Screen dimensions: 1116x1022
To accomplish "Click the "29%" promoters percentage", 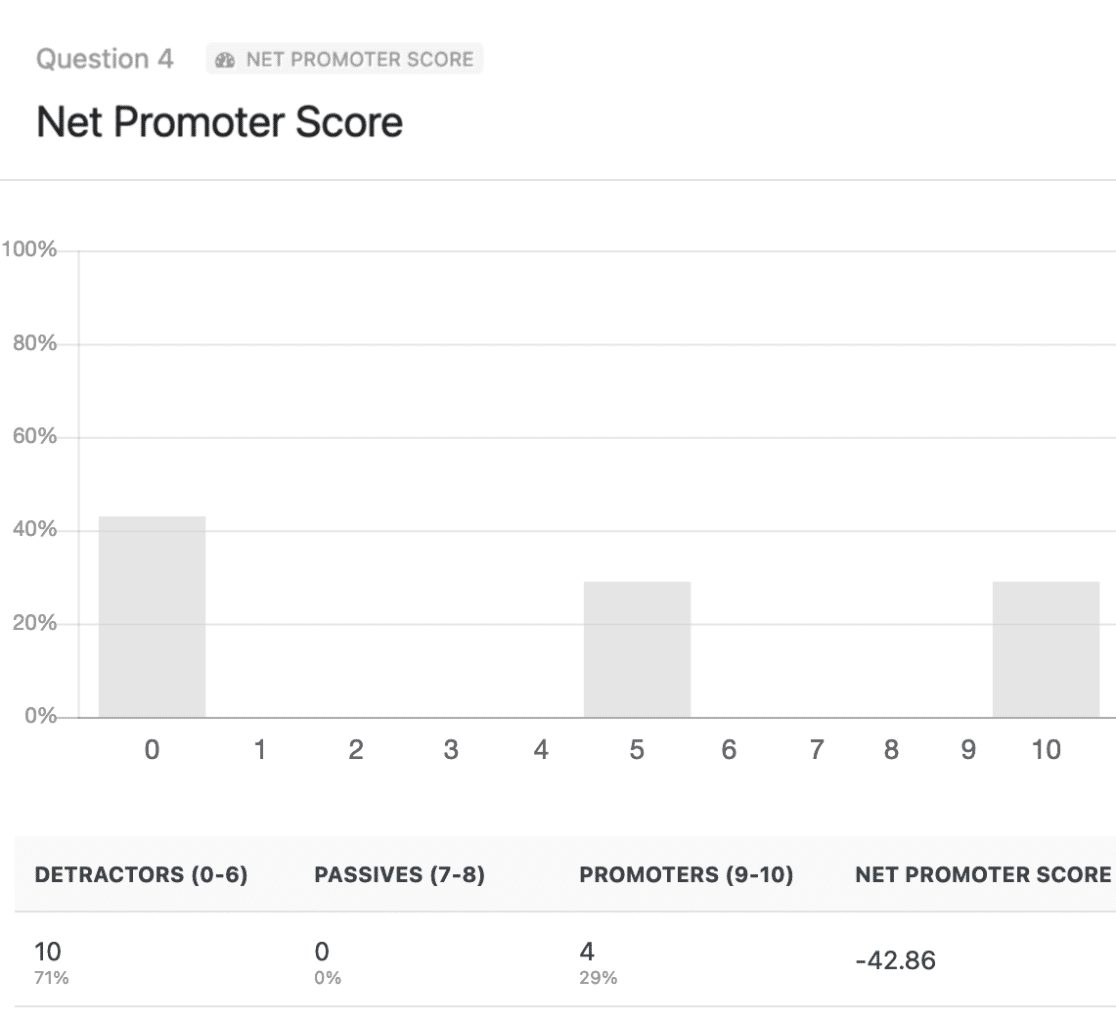I will [598, 979].
